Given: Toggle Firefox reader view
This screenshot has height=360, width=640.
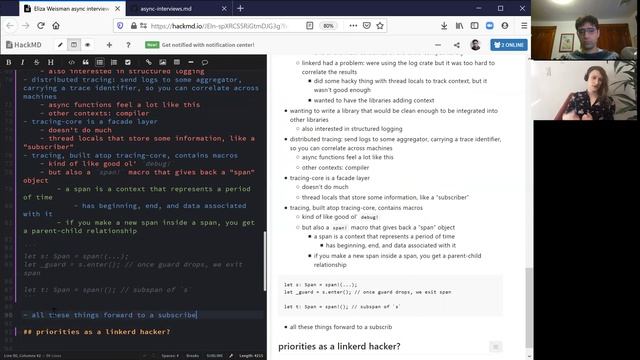Looking at the screenshot, I should pyautogui.click(x=309, y=26).
